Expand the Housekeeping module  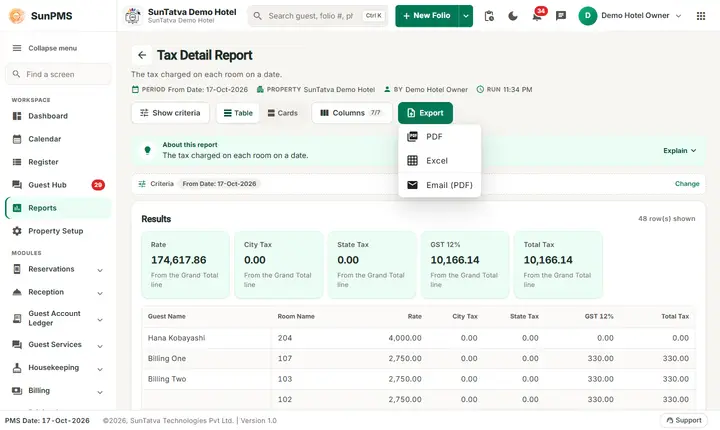[x=58, y=368]
